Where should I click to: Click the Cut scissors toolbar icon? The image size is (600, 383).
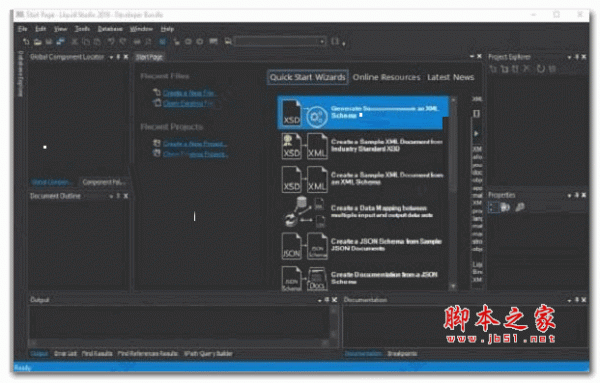click(x=75, y=41)
